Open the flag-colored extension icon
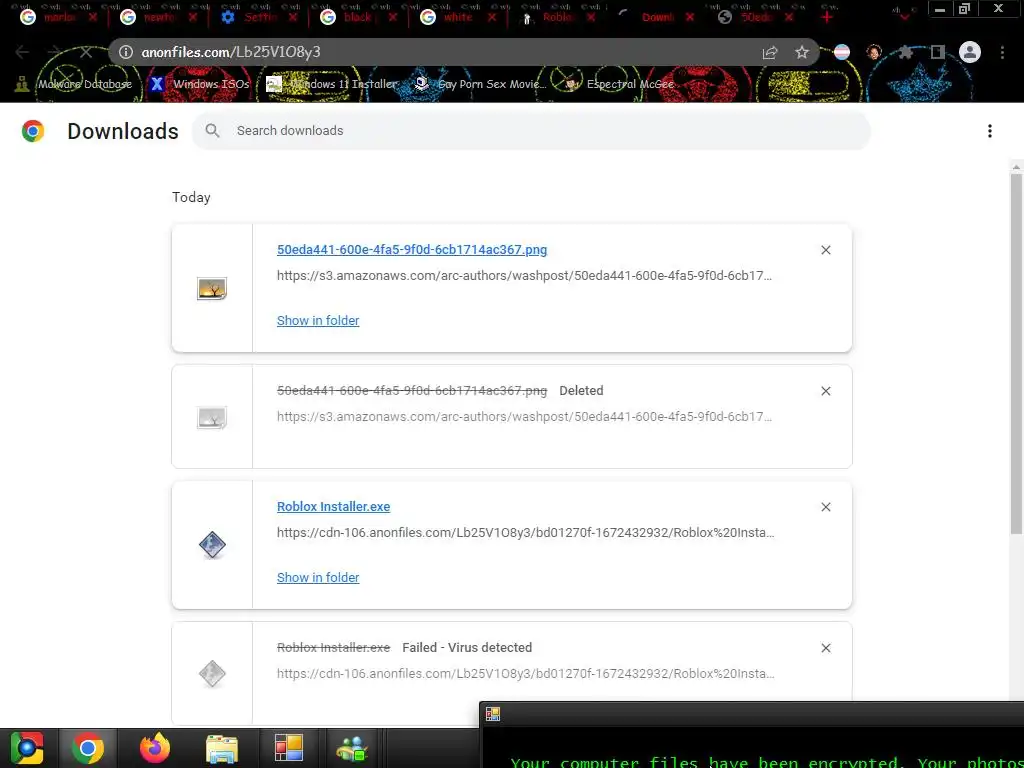Image resolution: width=1024 pixels, height=768 pixels. point(842,52)
